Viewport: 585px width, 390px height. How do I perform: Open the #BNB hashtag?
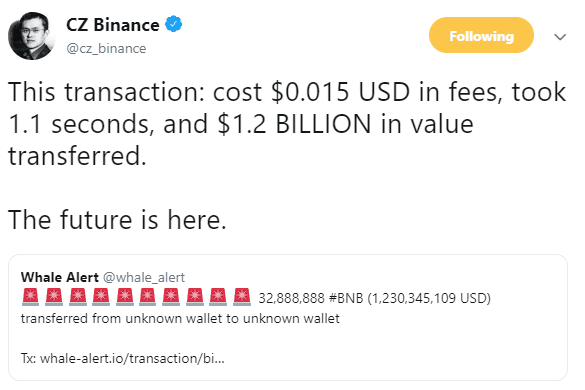(x=346, y=298)
